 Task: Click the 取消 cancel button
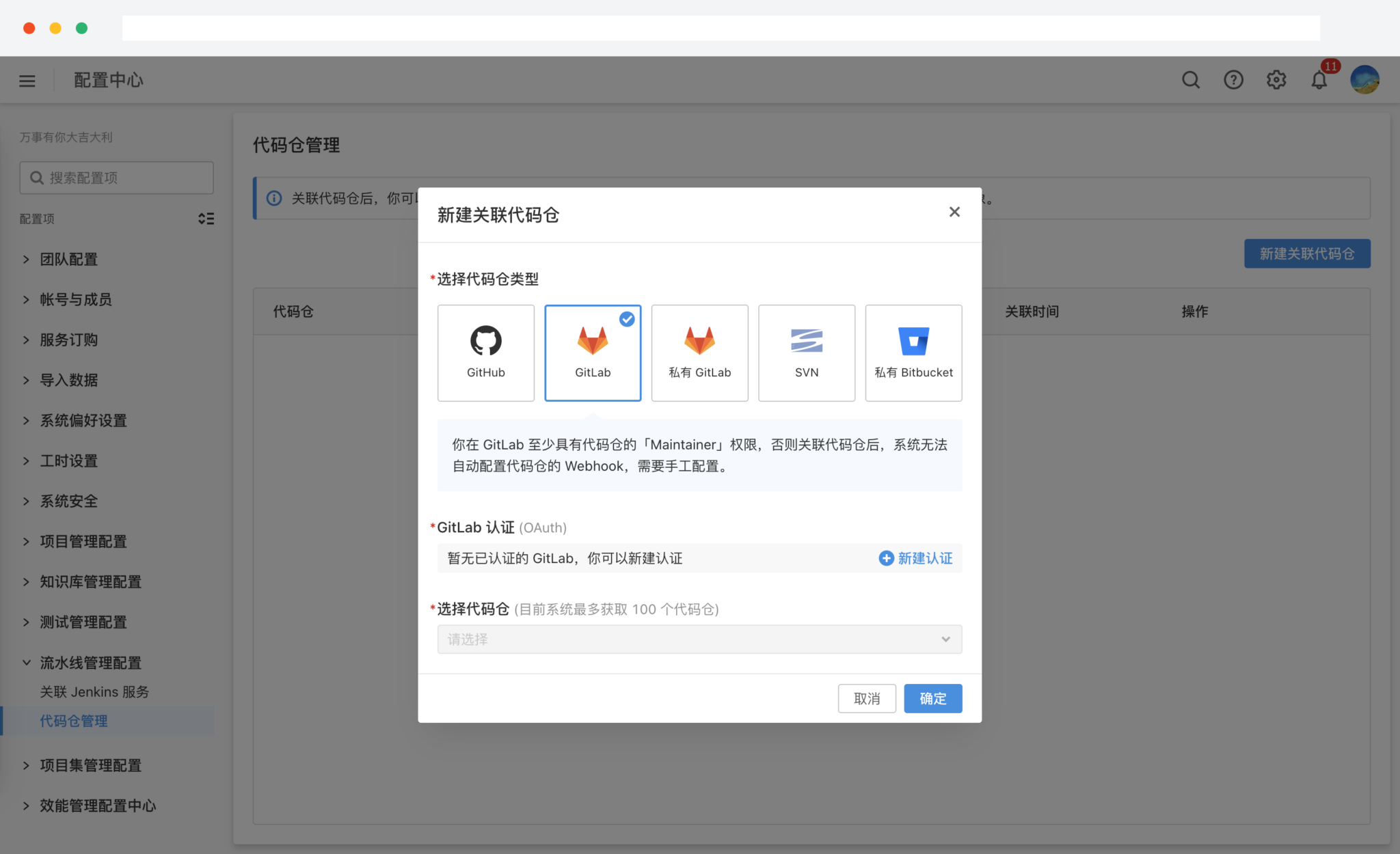tap(867, 698)
